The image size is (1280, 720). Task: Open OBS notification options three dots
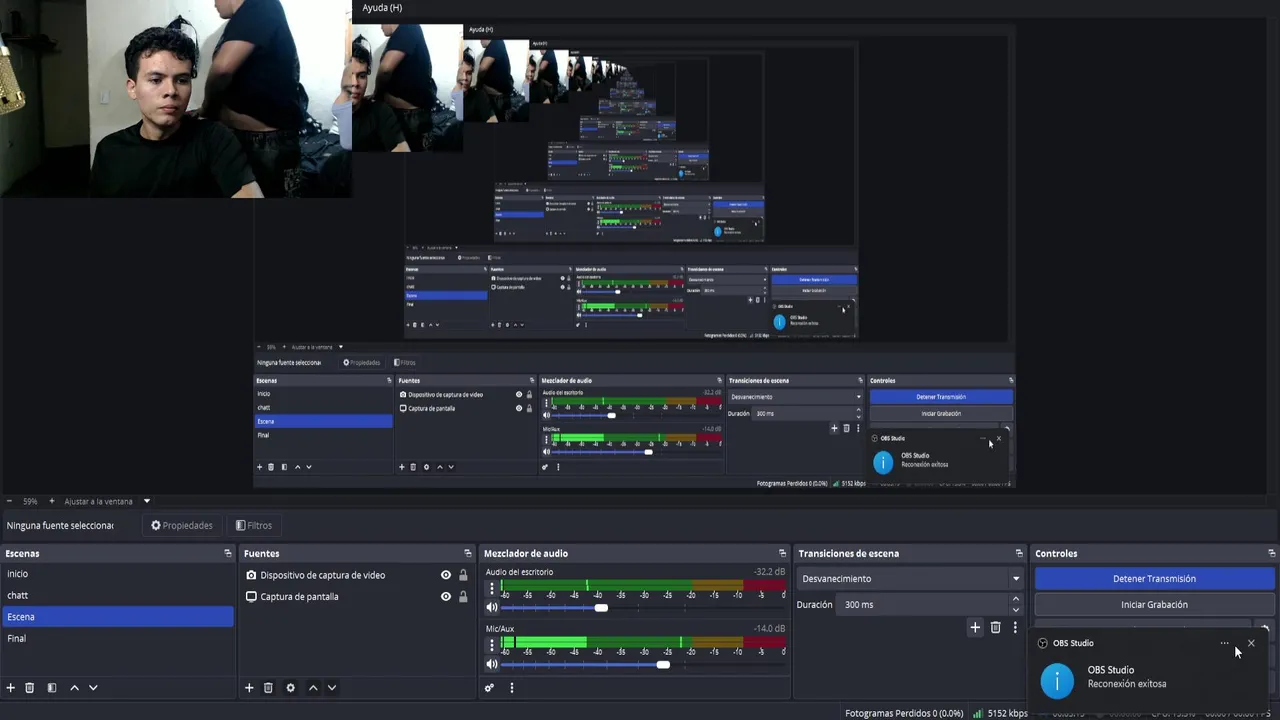click(1224, 643)
